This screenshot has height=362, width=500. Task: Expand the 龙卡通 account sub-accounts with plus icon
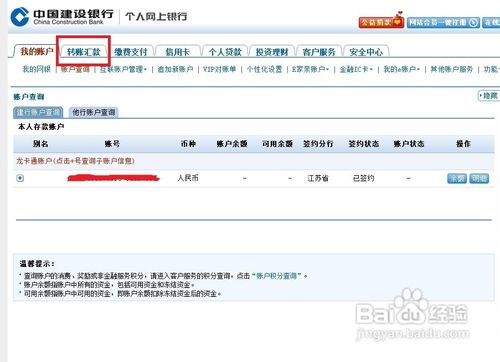20,178
